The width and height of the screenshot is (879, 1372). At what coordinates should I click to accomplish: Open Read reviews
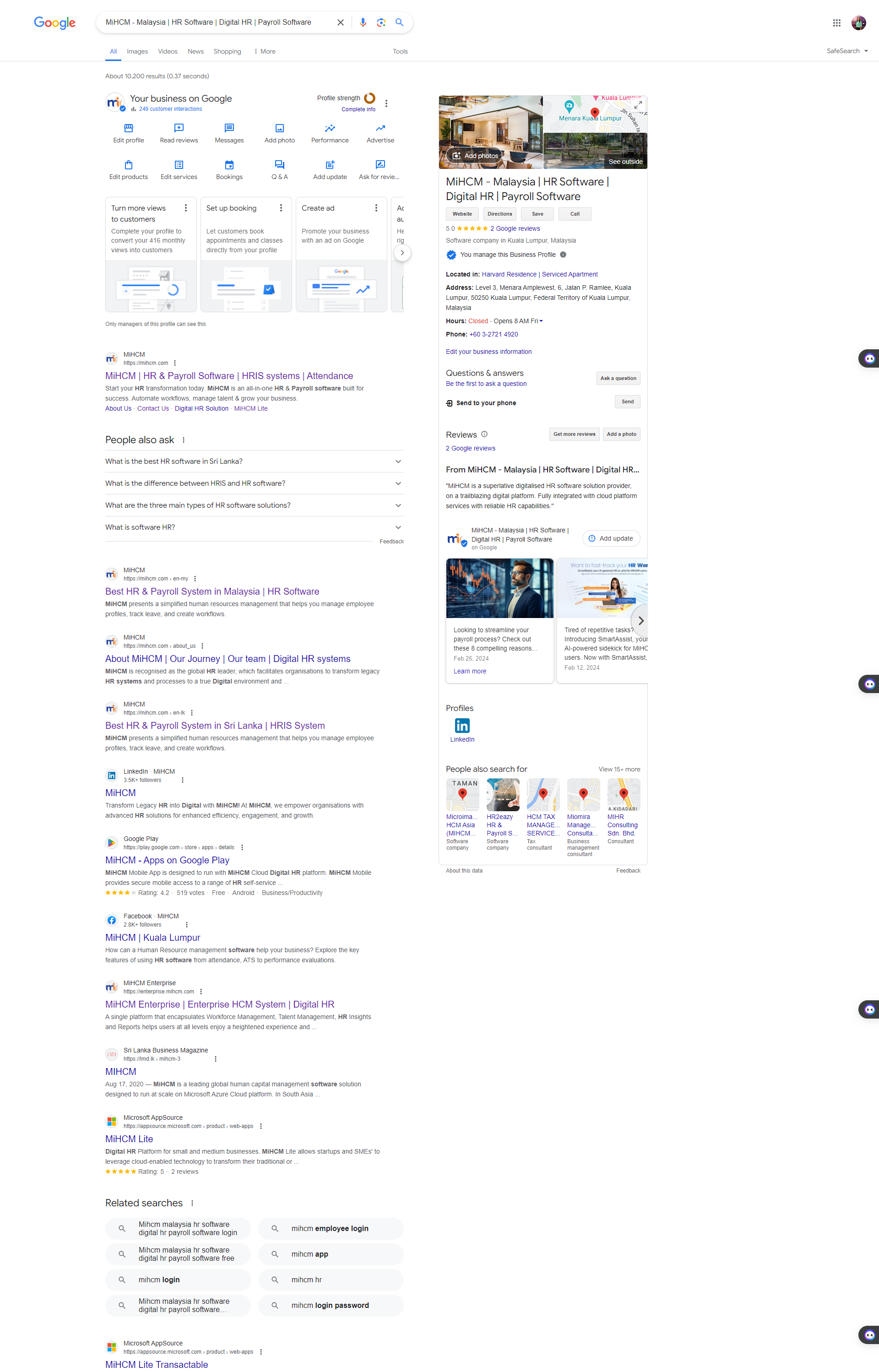[x=179, y=134]
